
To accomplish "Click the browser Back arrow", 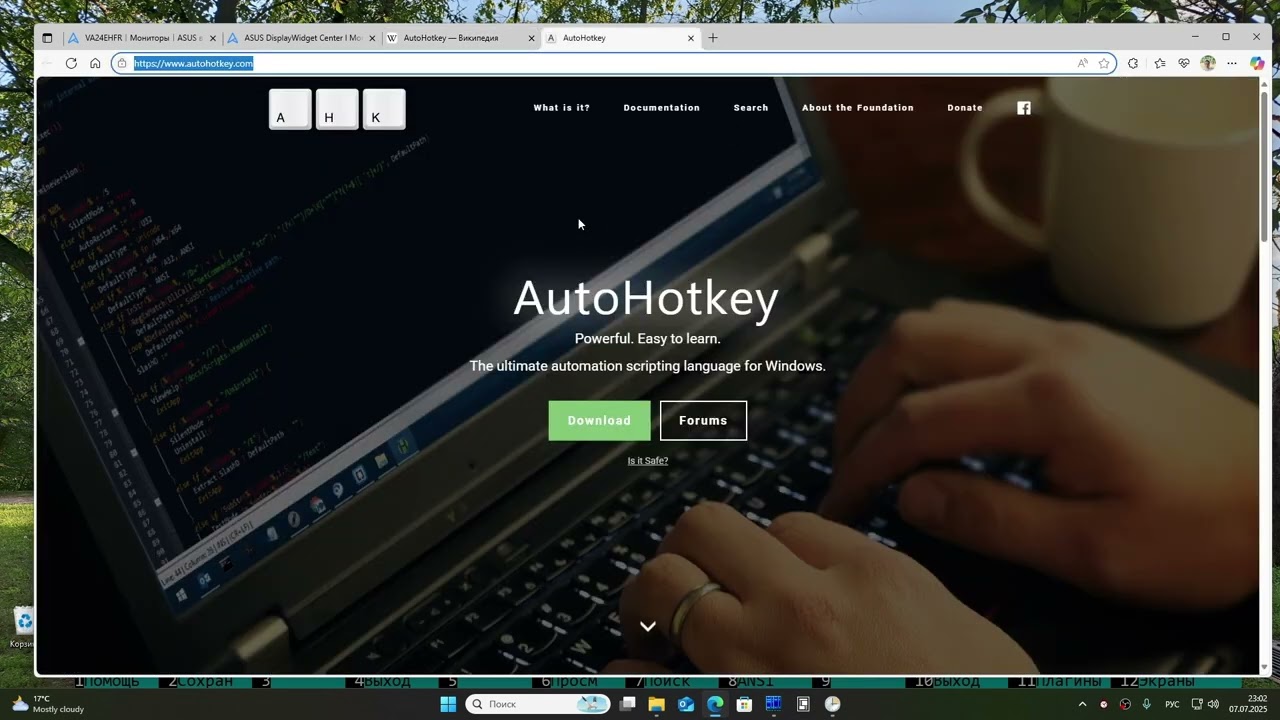I will tap(46, 63).
